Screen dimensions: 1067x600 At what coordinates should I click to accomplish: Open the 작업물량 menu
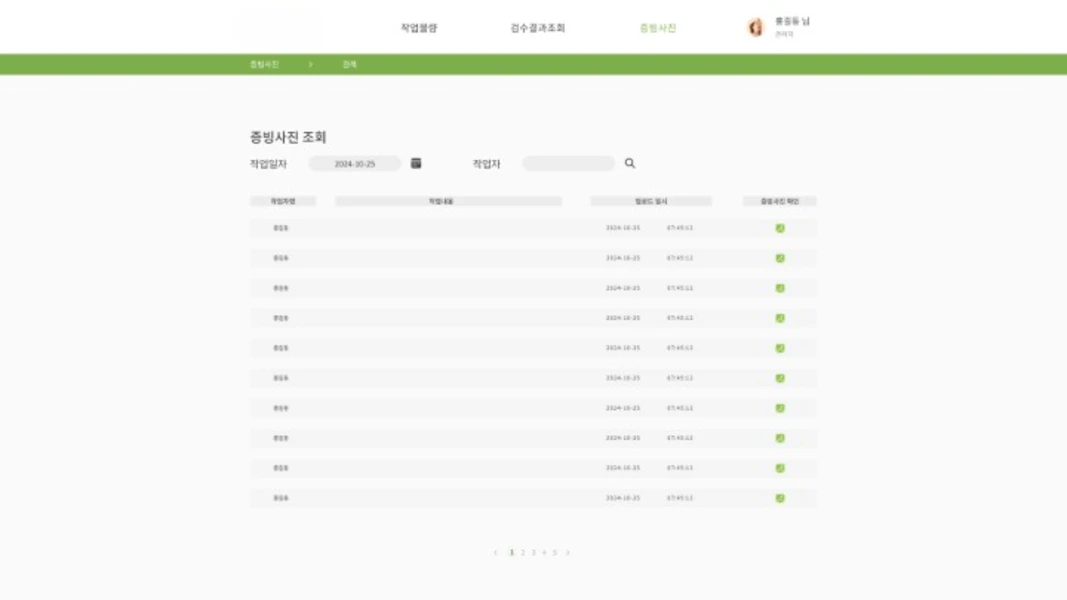(418, 28)
